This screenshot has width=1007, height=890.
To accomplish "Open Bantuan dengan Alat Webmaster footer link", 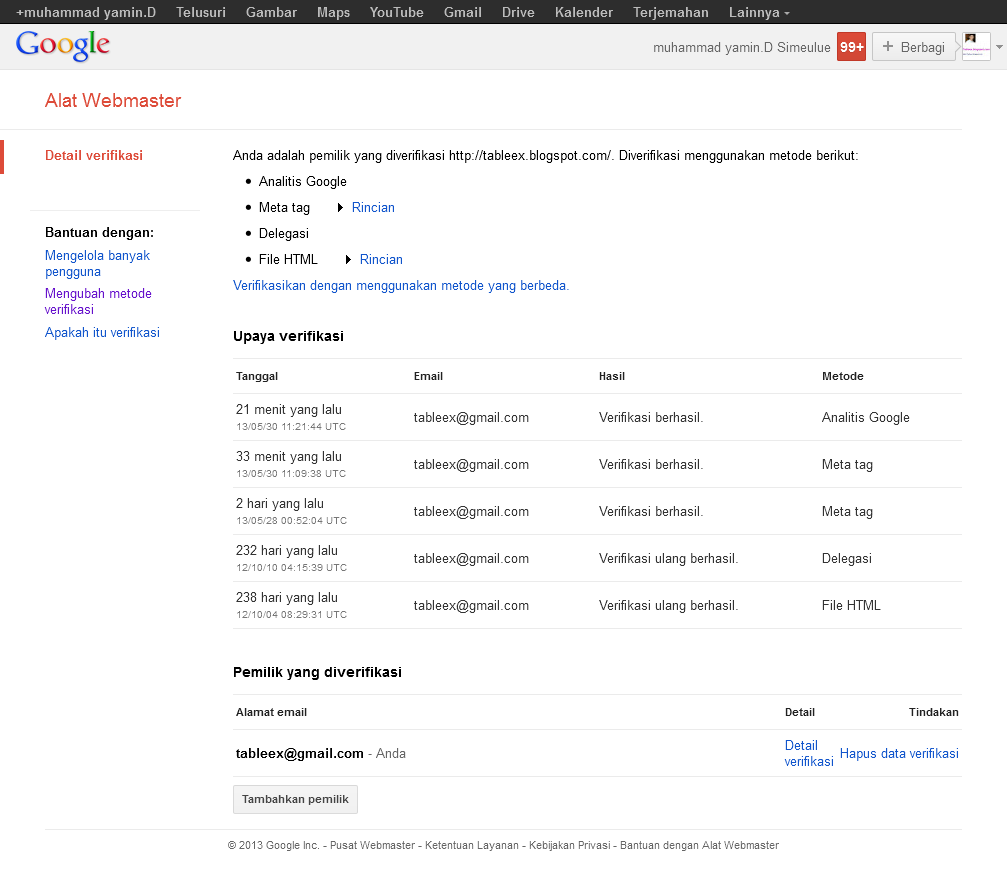I will click(x=699, y=845).
